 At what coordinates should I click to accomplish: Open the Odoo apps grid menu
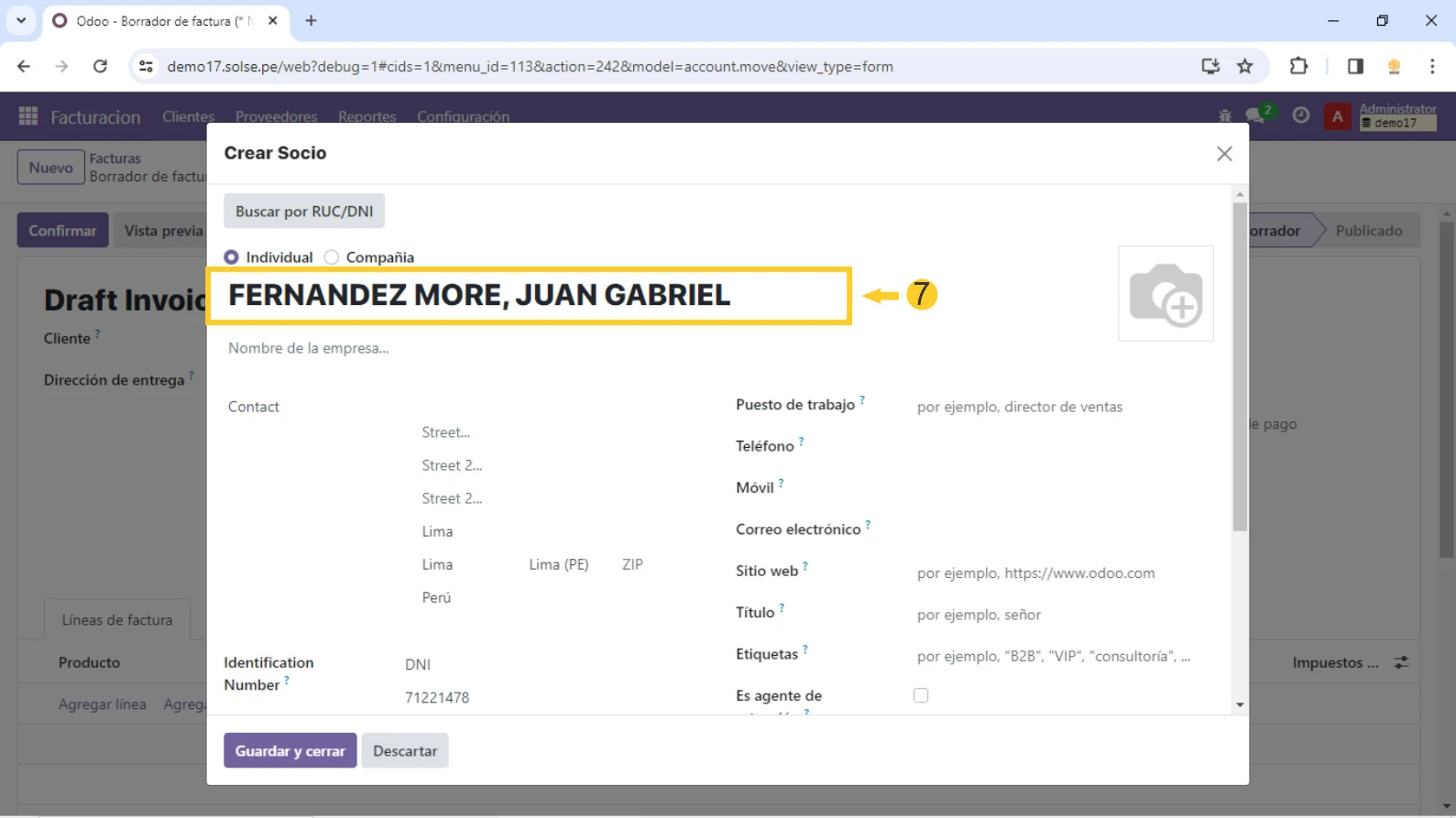pos(28,116)
